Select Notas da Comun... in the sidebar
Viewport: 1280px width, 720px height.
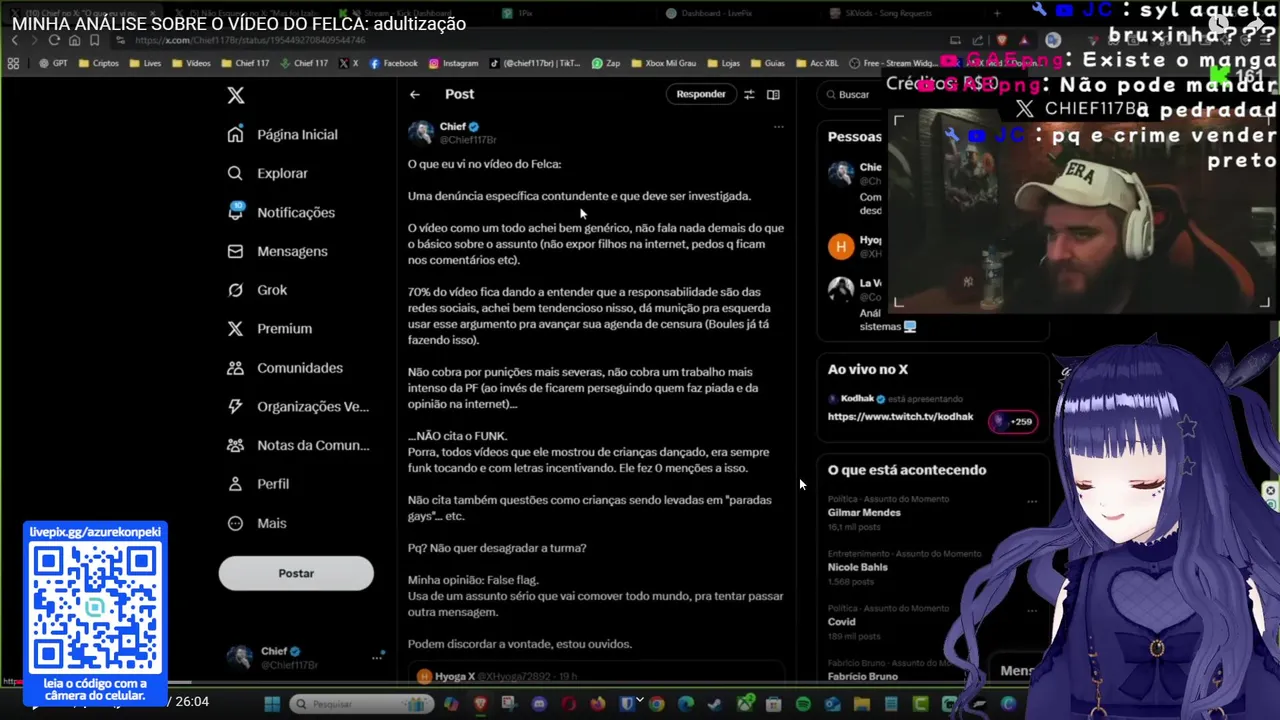coord(298,446)
